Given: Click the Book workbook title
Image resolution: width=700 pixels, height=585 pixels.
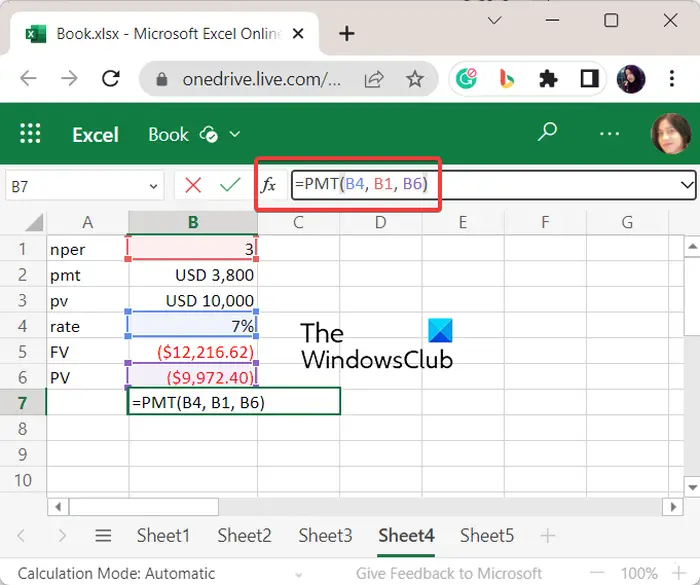Looking at the screenshot, I should [x=168, y=134].
